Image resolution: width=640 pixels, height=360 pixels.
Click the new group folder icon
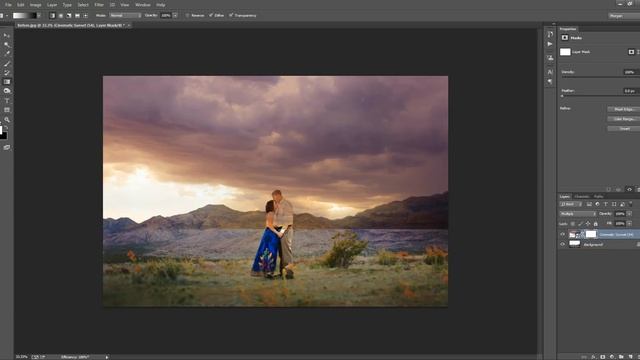621,357
